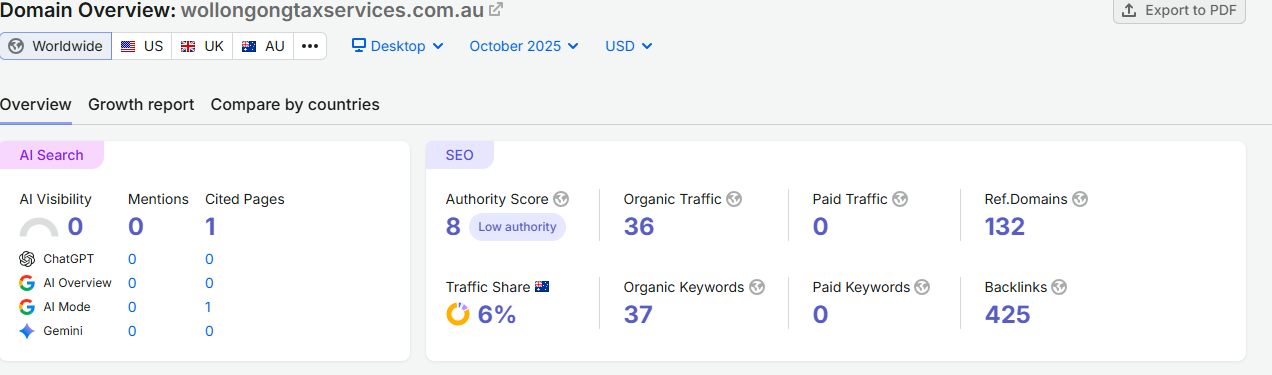Switch to the US database
The width and height of the screenshot is (1272, 375).
pos(141,46)
